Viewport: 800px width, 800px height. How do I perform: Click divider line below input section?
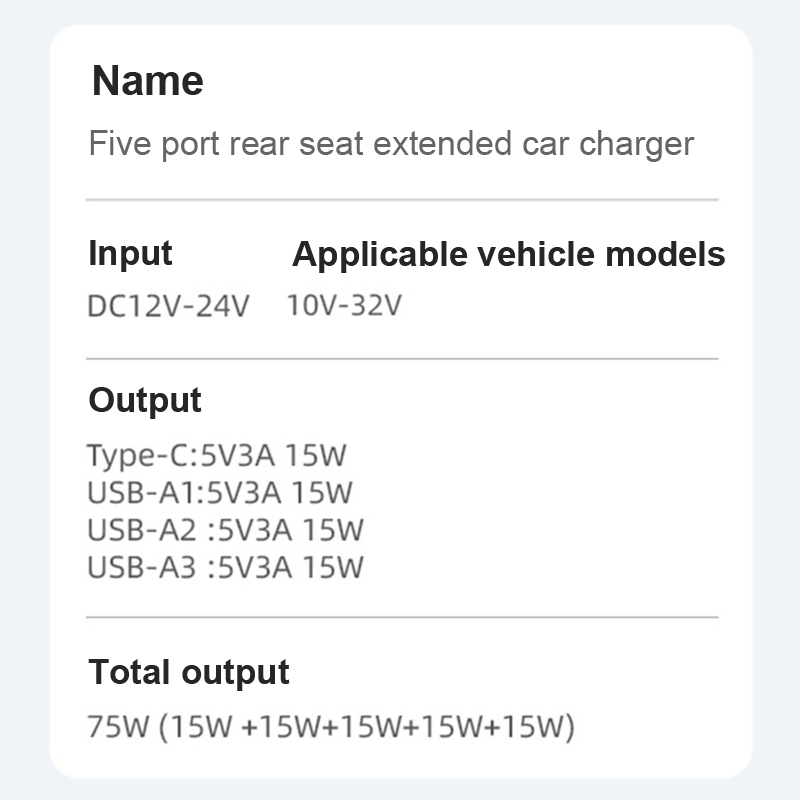[x=401, y=358]
